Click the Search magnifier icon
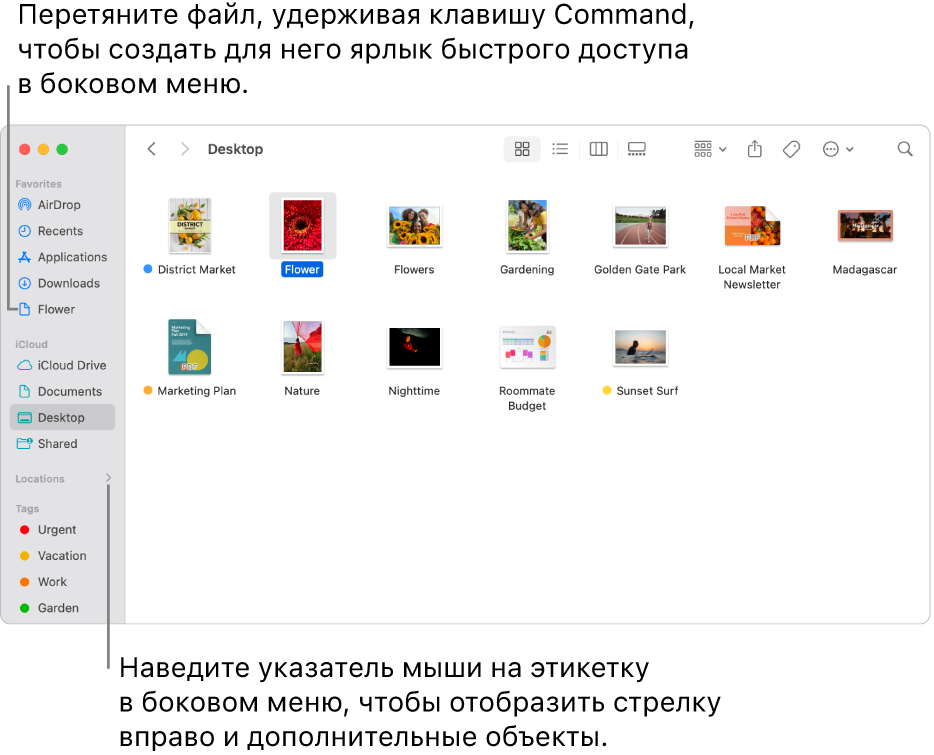The width and height of the screenshot is (934, 755). (x=905, y=149)
